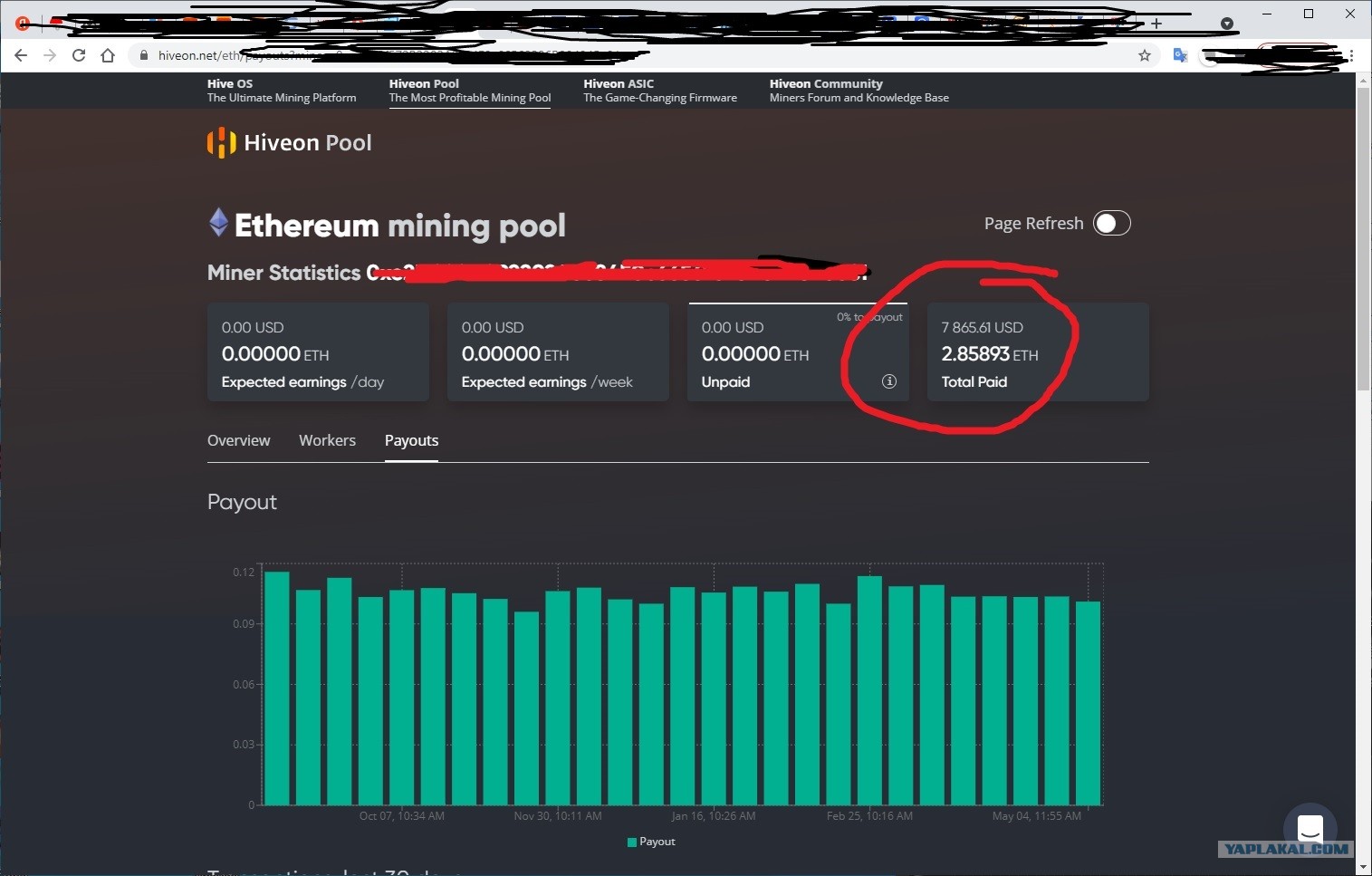This screenshot has height=876, width=1372.
Task: Click the "Page Refresh" label text
Action: (x=1034, y=223)
